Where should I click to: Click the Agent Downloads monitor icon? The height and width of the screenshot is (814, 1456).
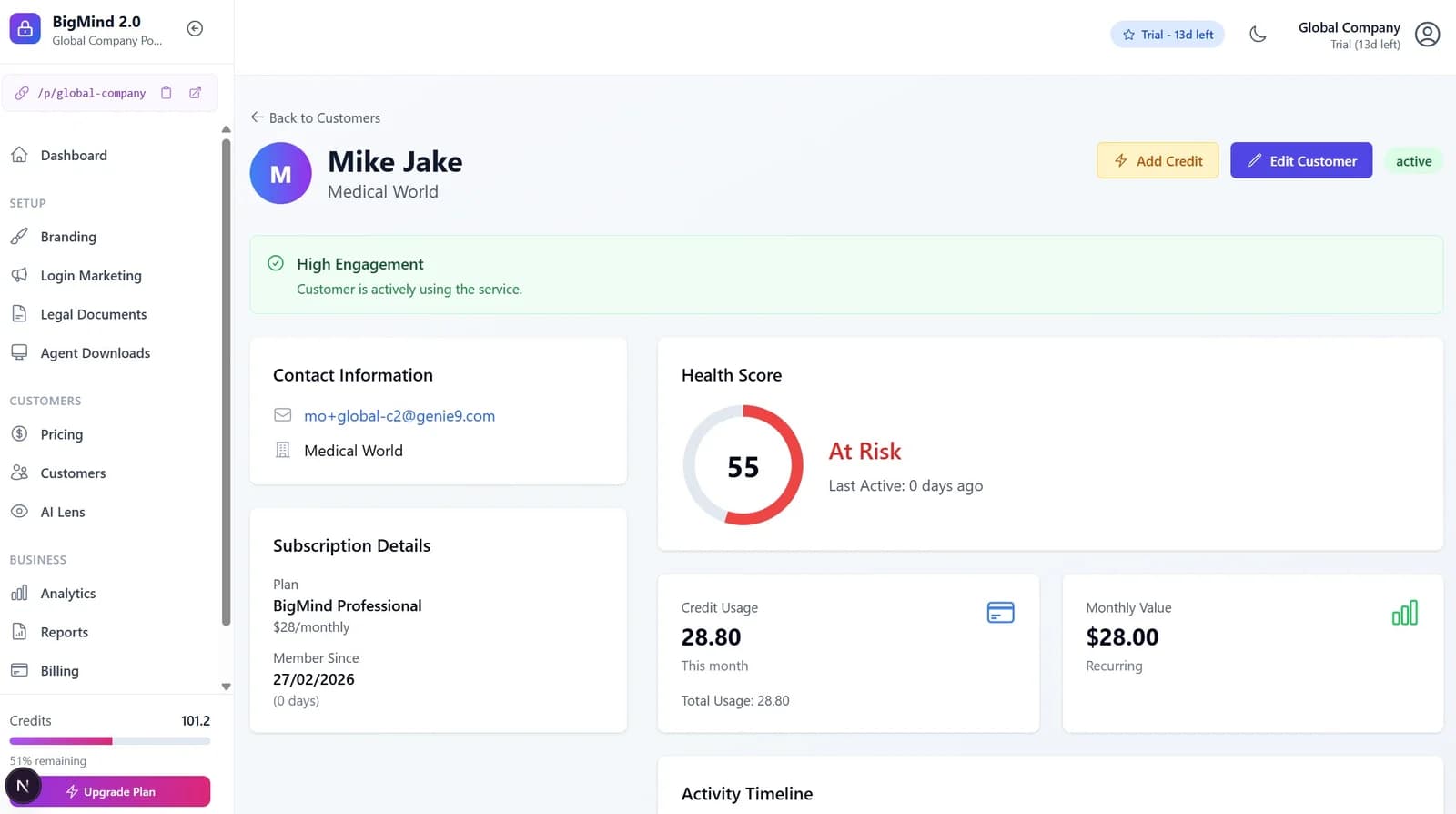tap(19, 352)
